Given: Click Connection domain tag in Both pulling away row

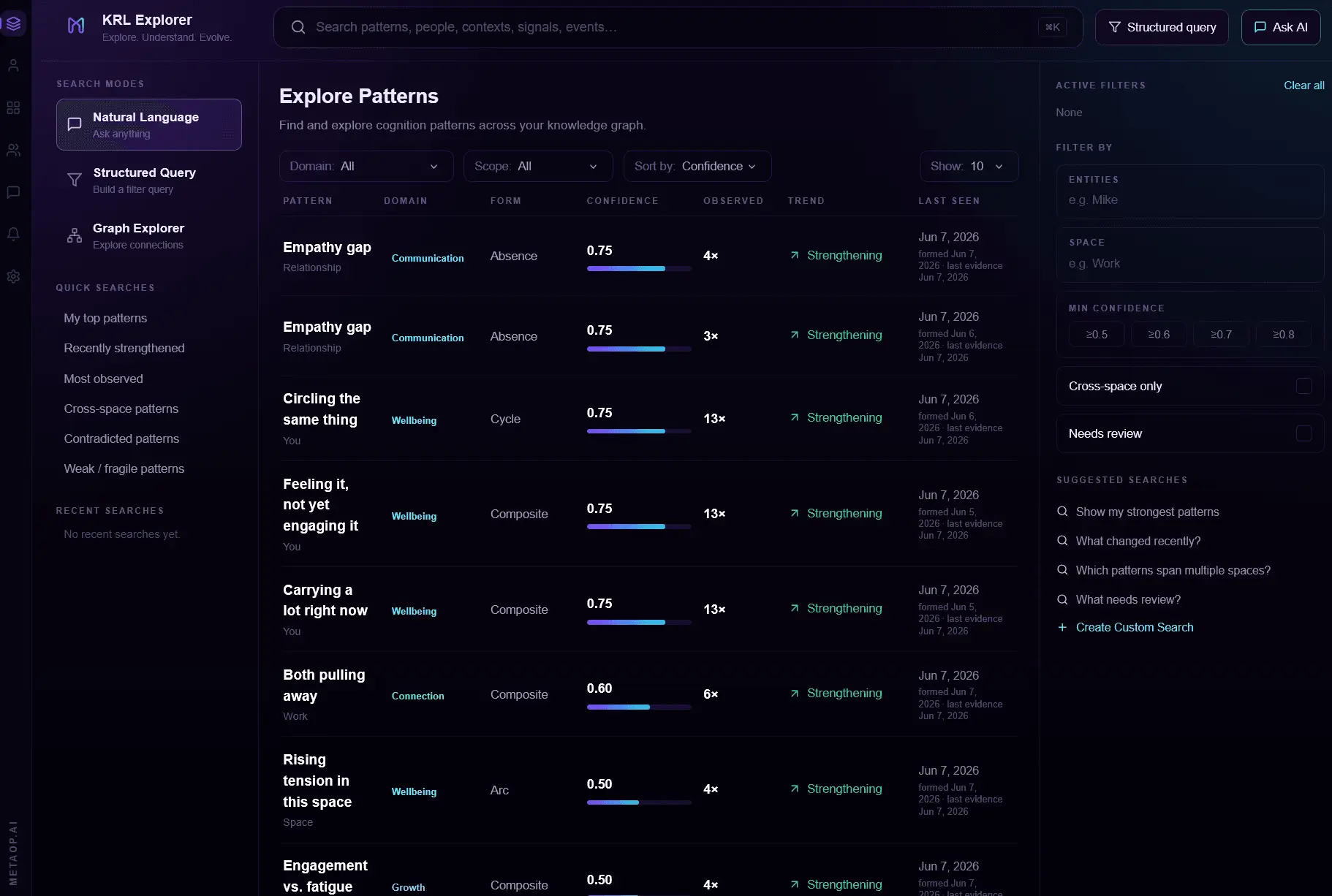Looking at the screenshot, I should [418, 696].
